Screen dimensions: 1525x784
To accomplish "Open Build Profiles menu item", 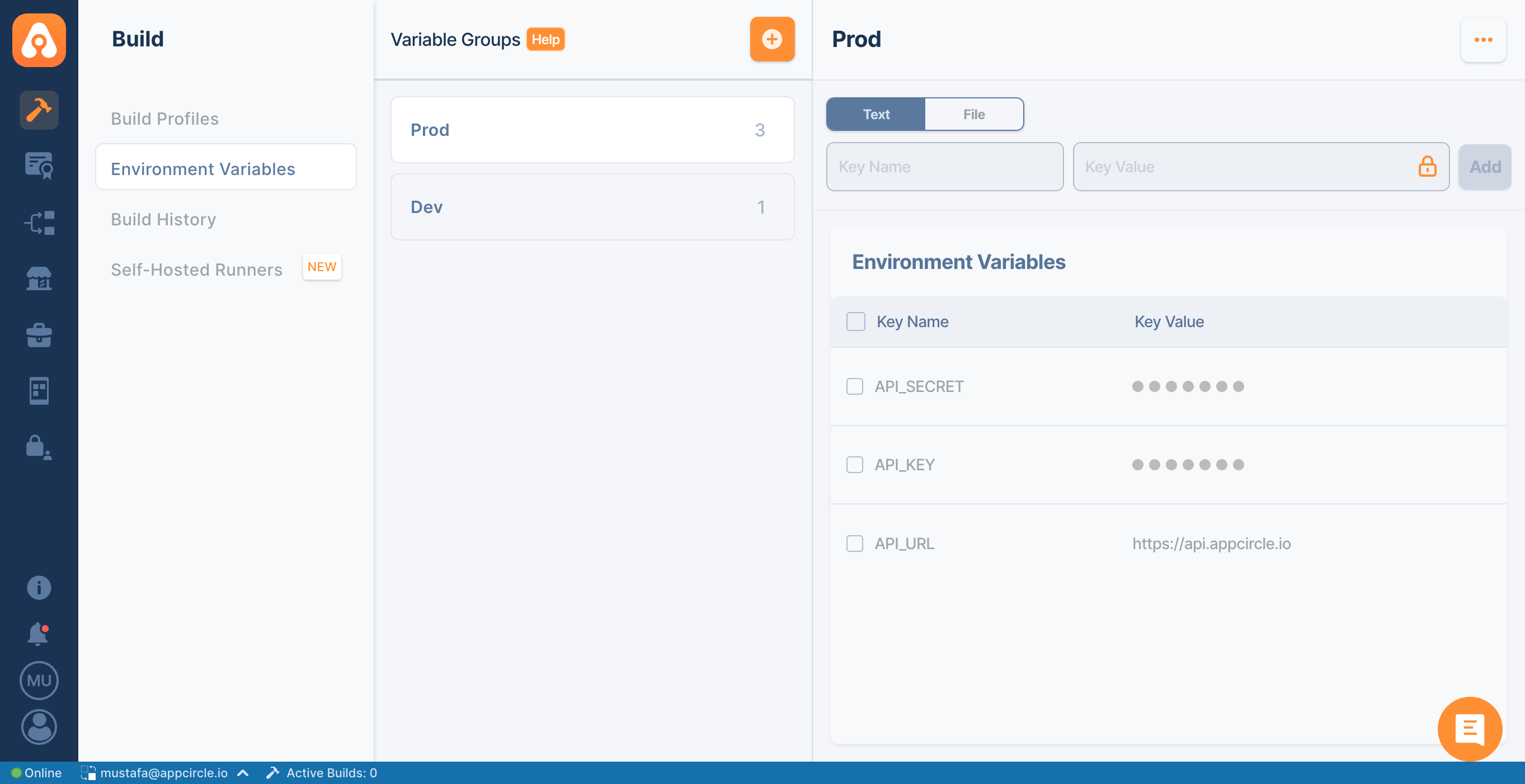I will click(165, 119).
